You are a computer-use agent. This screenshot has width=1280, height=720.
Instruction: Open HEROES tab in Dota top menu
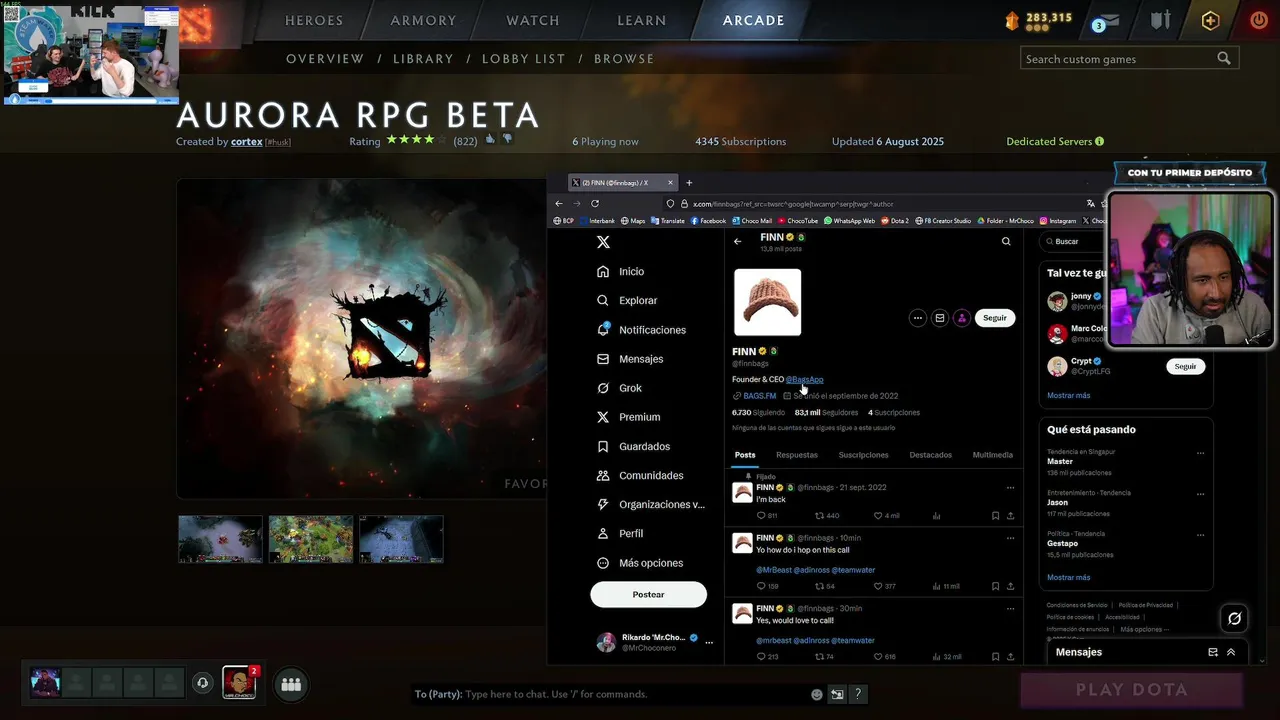click(314, 20)
